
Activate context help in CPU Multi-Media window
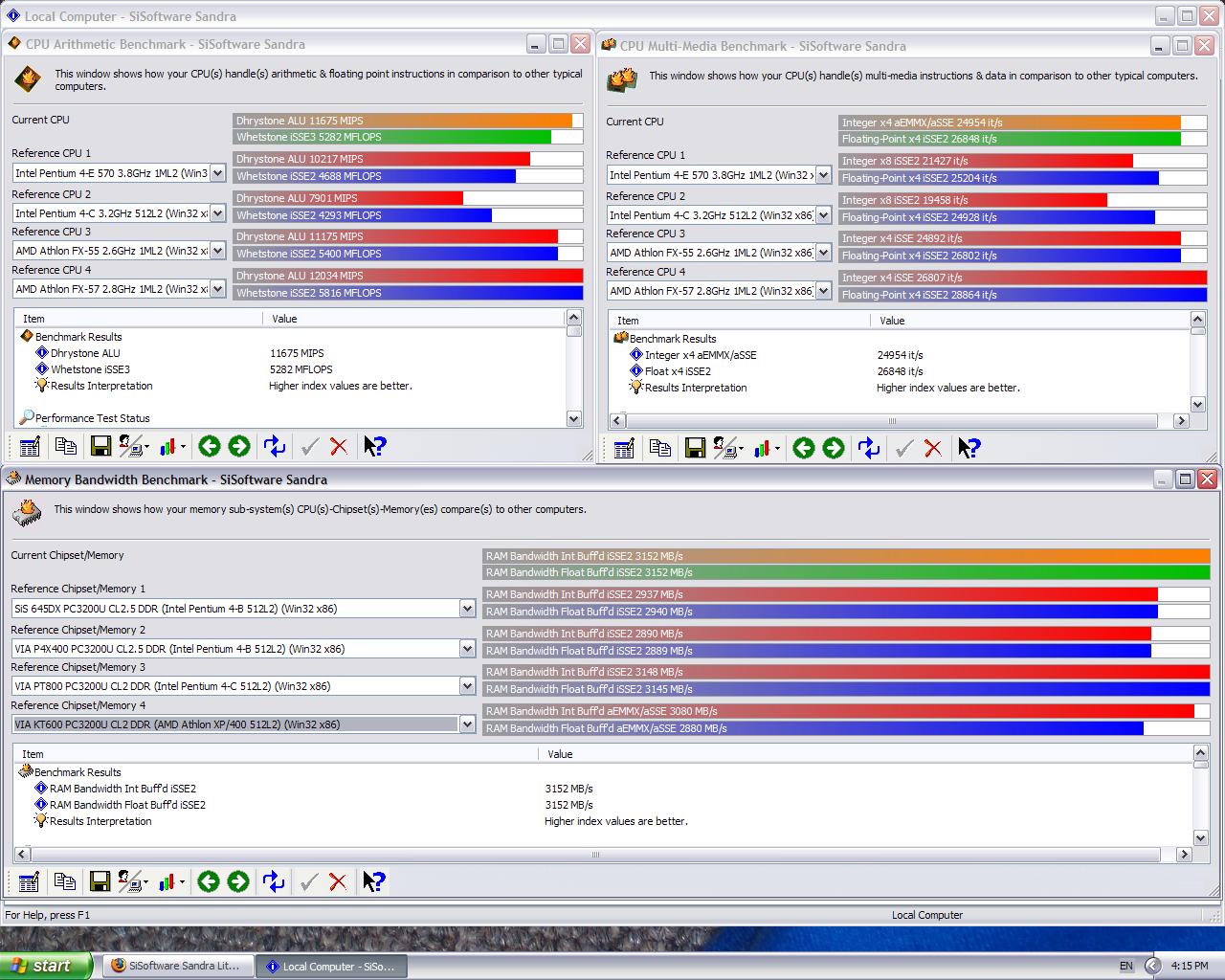click(x=969, y=447)
